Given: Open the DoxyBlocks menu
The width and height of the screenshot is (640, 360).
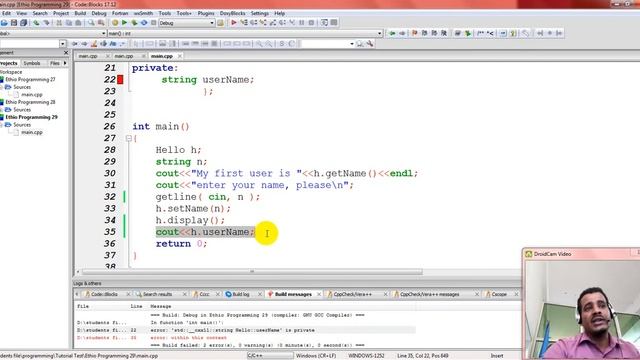Looking at the screenshot, I should point(232,13).
